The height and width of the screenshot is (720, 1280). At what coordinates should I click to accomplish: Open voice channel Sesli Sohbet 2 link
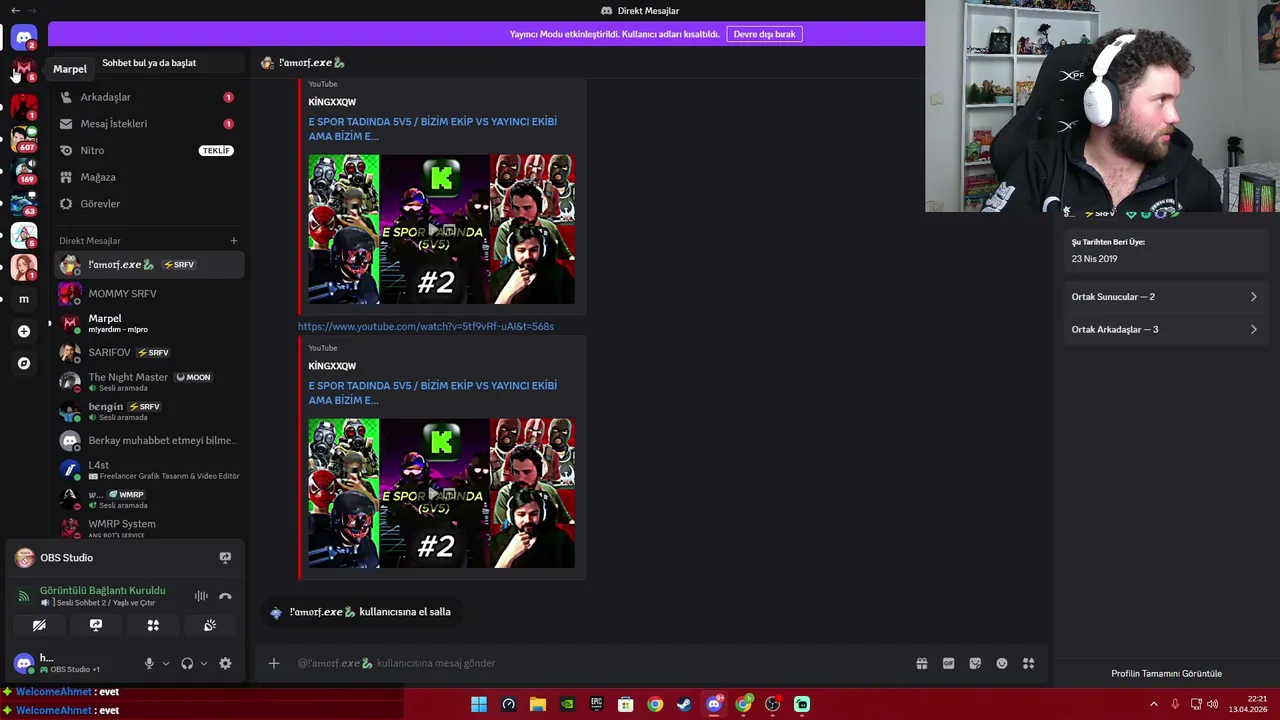[x=106, y=603]
